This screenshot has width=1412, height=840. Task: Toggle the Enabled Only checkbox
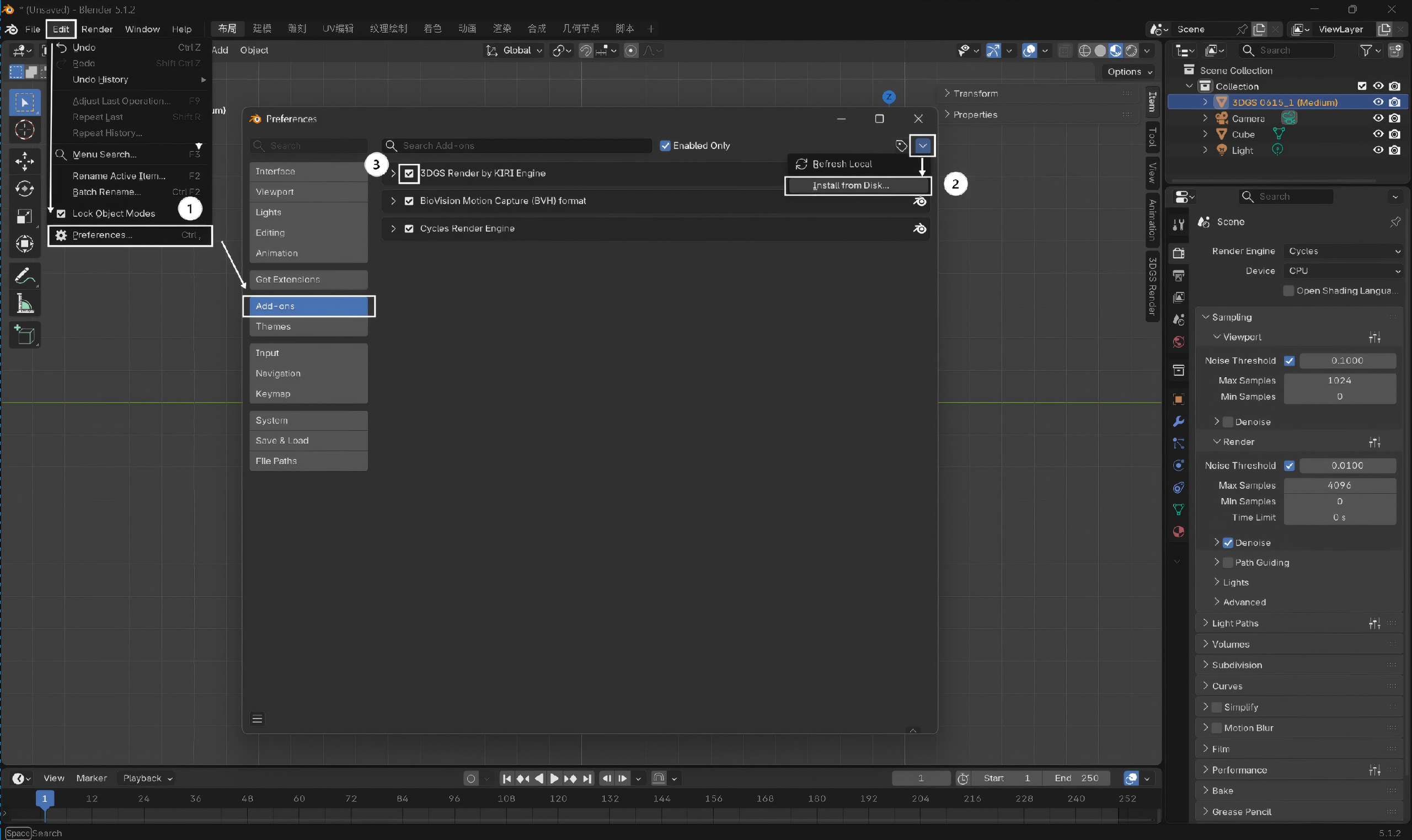pos(666,146)
